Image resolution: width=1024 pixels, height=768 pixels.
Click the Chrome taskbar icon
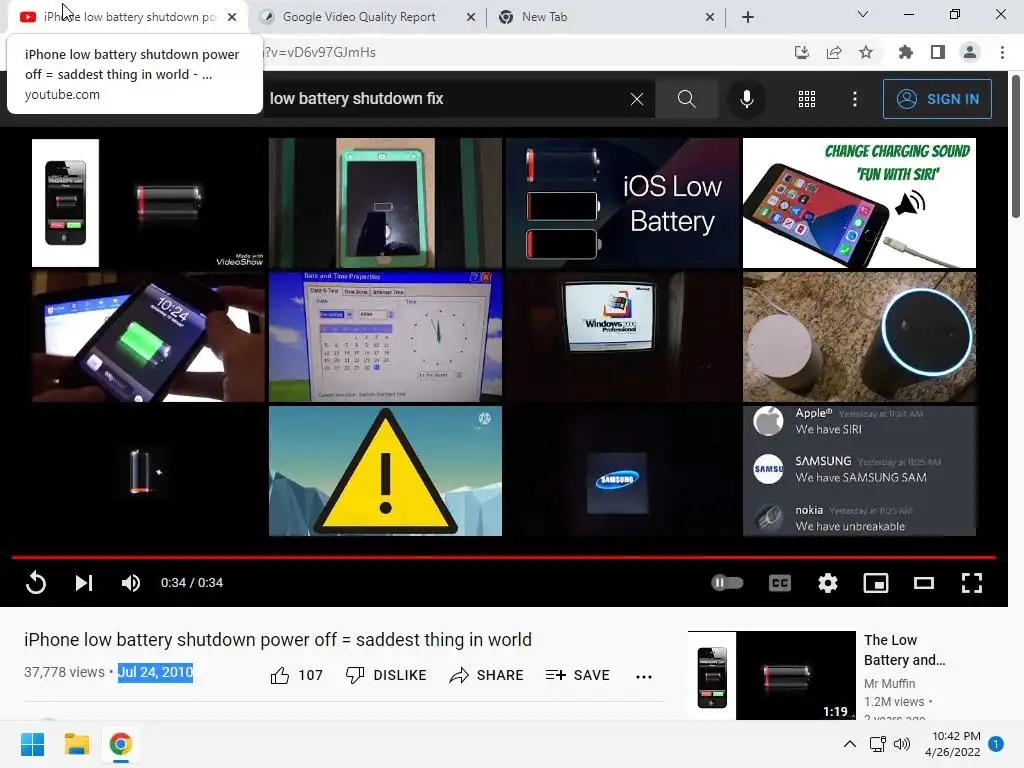(120, 744)
